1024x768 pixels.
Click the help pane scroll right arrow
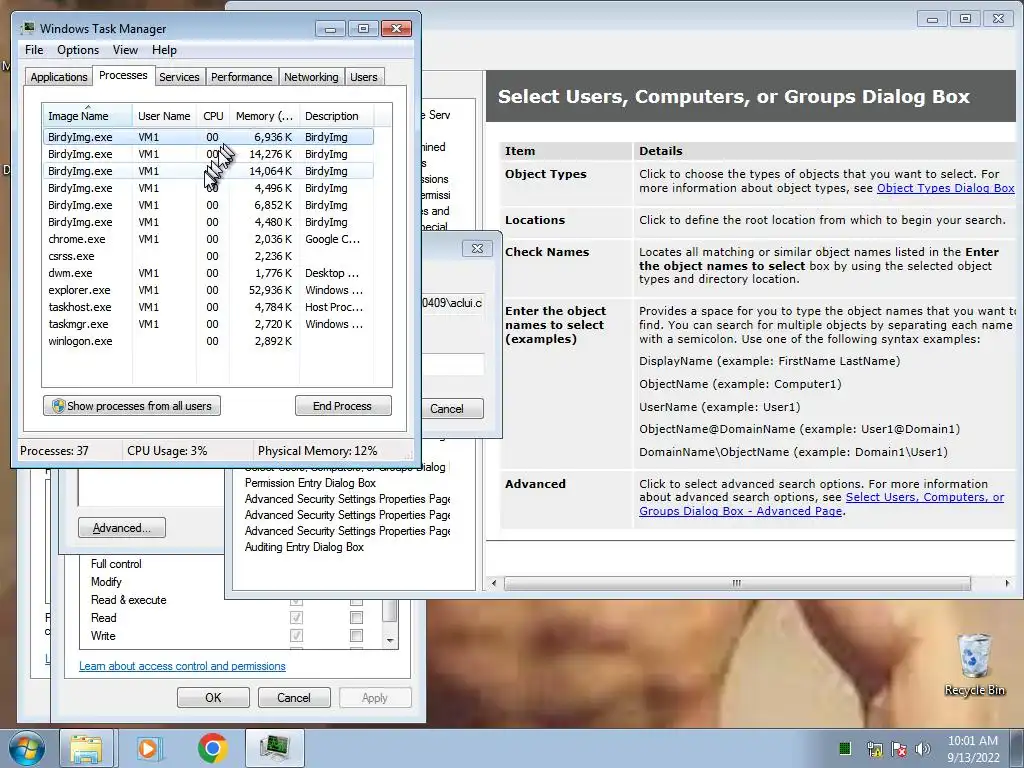coord(1007,583)
